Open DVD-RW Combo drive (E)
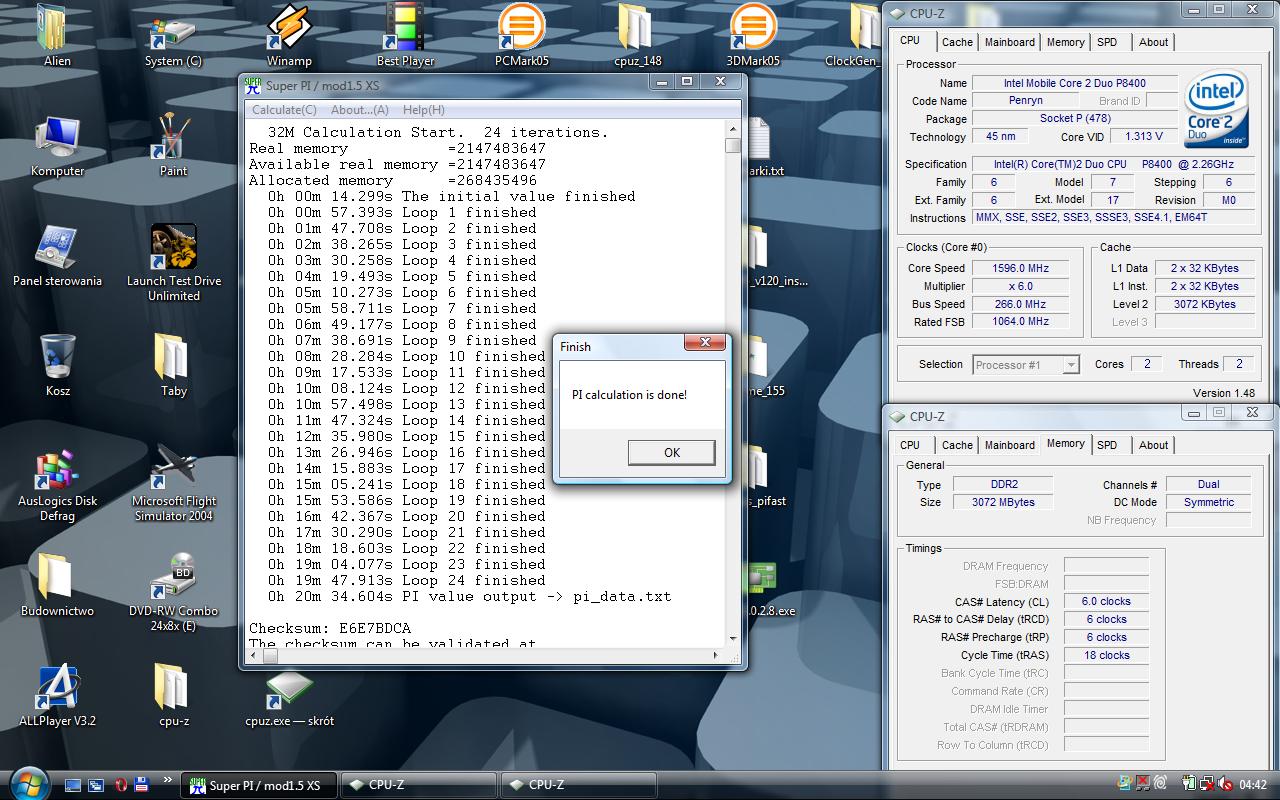Image resolution: width=1280 pixels, height=800 pixels. [174, 594]
